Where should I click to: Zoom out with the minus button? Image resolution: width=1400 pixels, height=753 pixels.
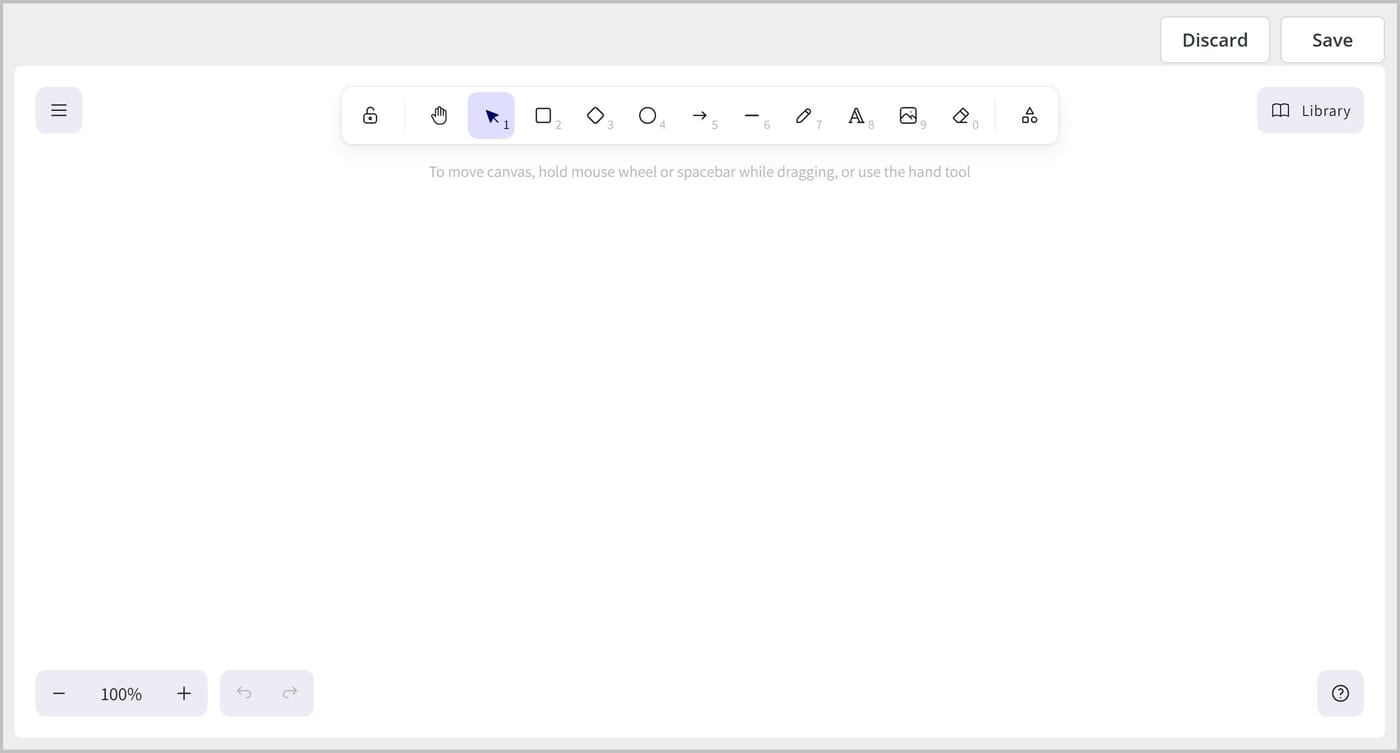59,693
